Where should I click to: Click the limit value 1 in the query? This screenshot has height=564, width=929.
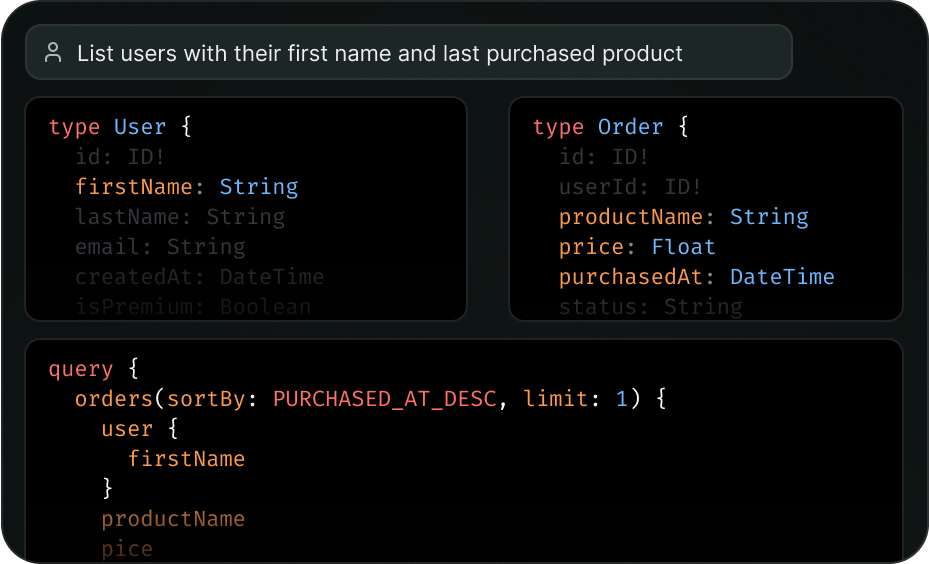tap(620, 399)
